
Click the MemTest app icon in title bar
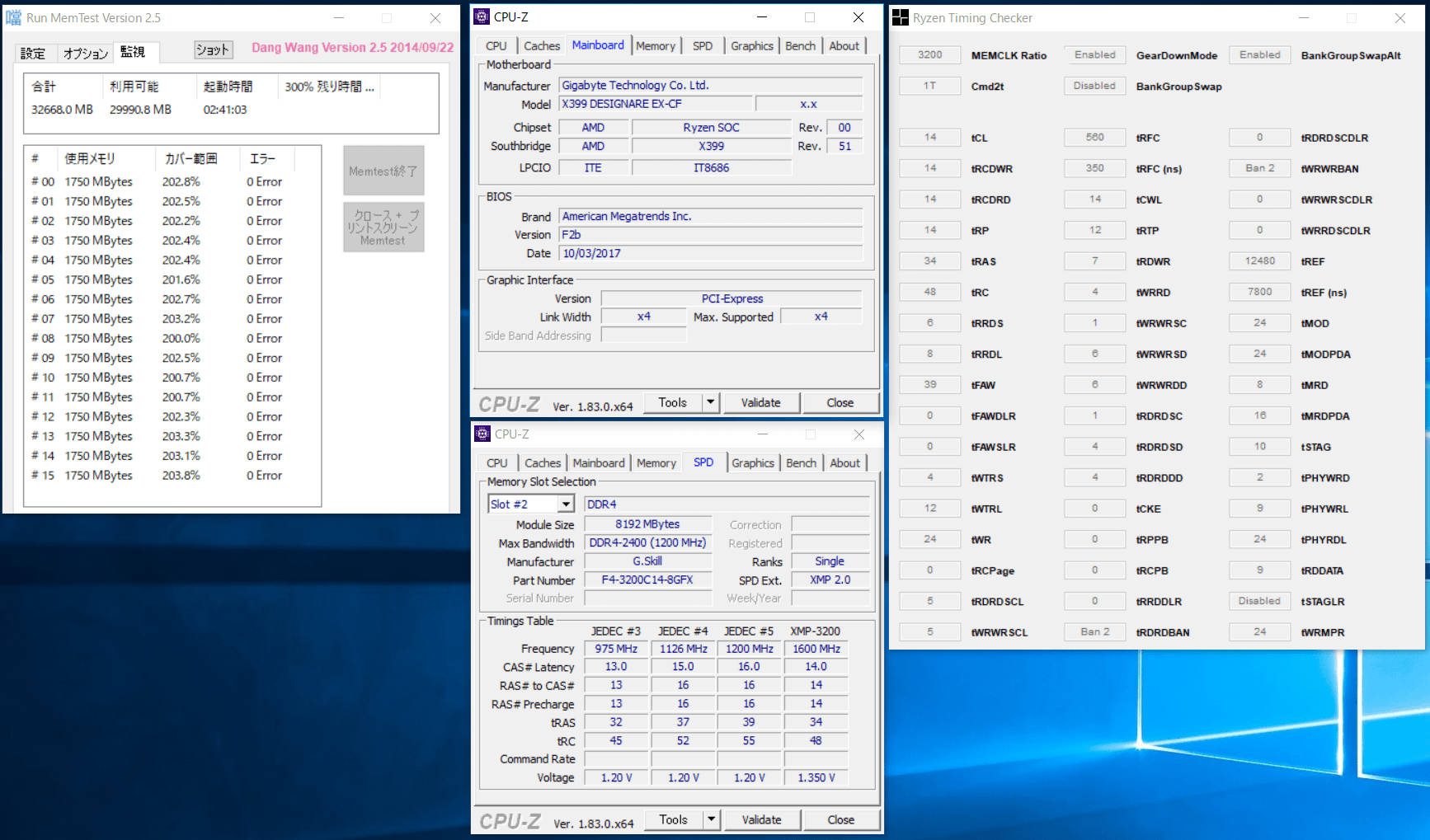tap(14, 17)
